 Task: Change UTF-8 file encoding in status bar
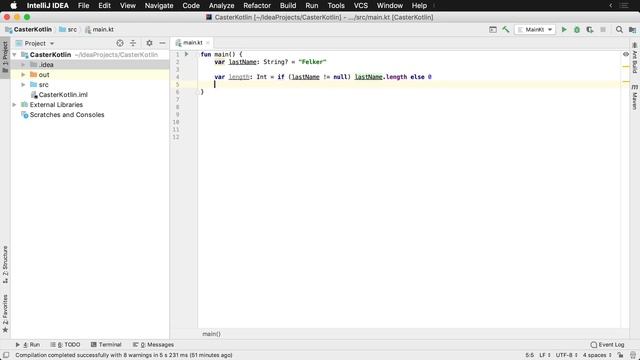(x=566, y=355)
